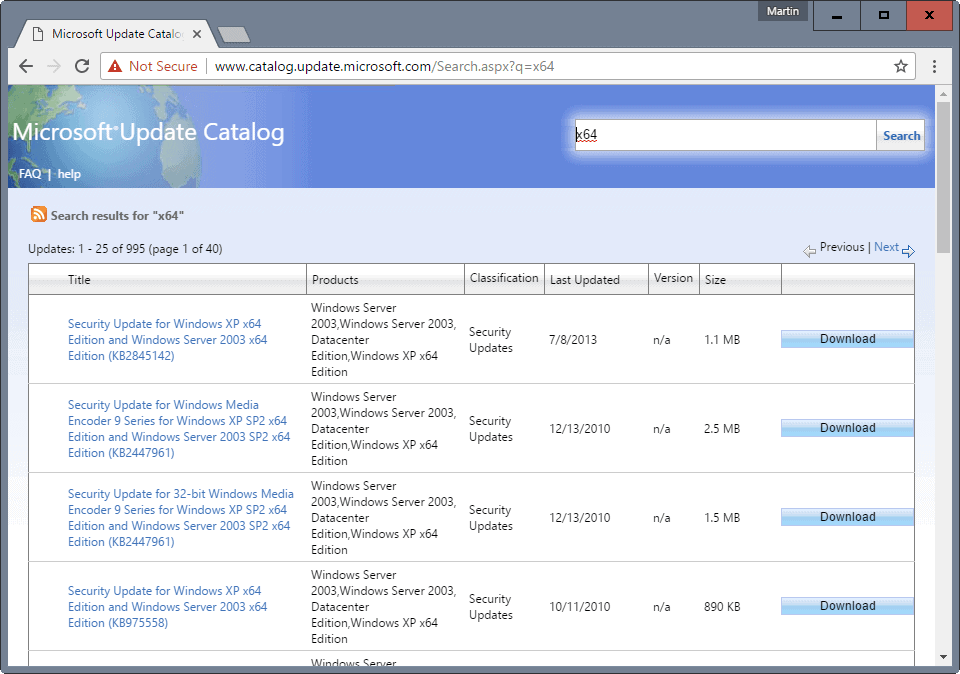Sort by Classification column header

[x=504, y=278]
